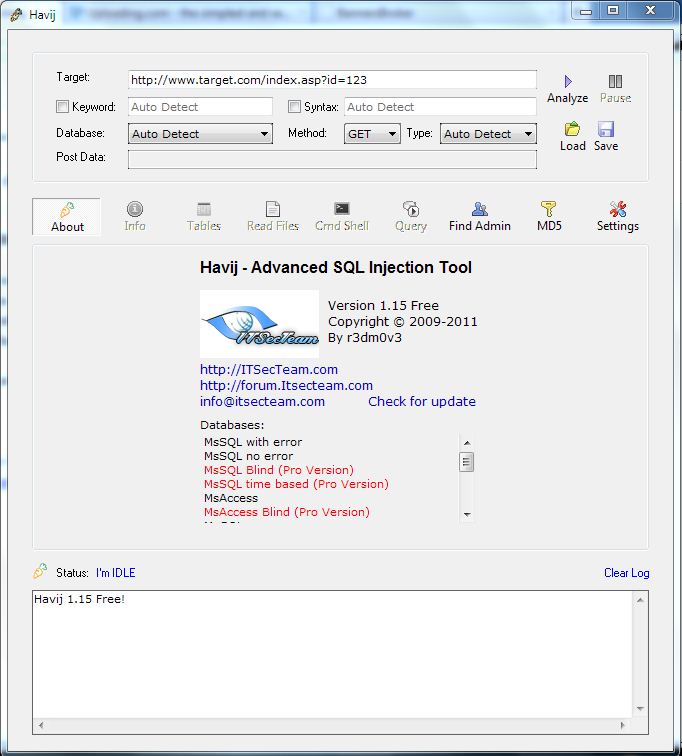Click the Tables grid icon
The width and height of the screenshot is (682, 756).
pyautogui.click(x=204, y=209)
